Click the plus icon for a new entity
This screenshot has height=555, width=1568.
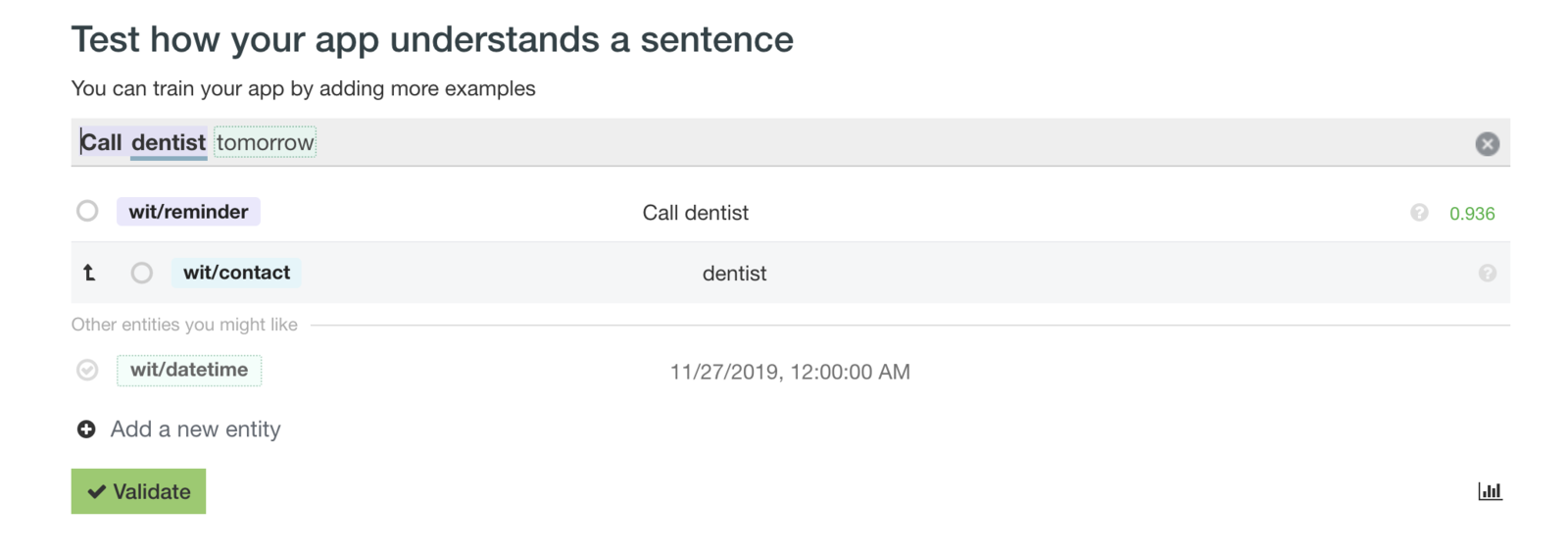[x=86, y=429]
